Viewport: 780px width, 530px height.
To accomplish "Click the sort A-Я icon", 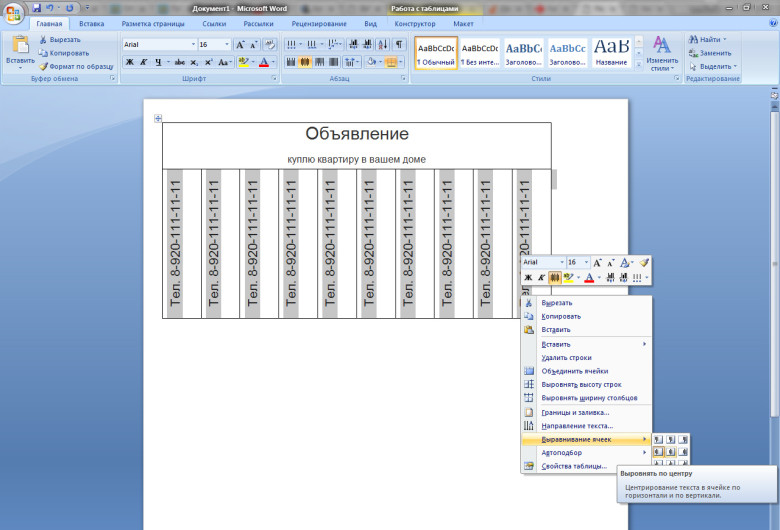I will point(383,45).
